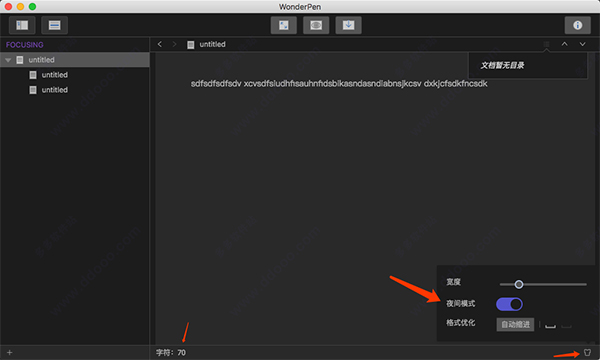Add a new document with the plus icon

10,353
